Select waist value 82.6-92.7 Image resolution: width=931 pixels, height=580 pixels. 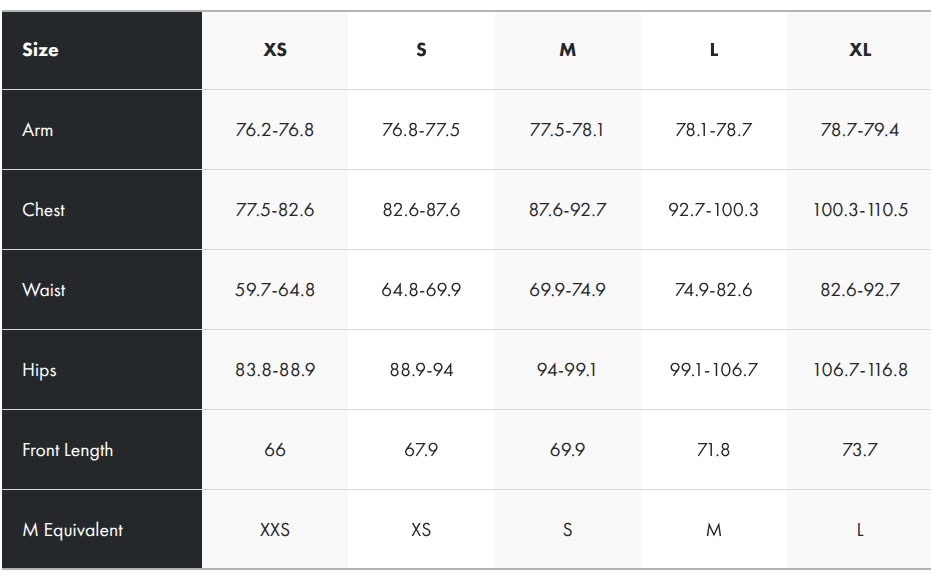pyautogui.click(x=860, y=290)
